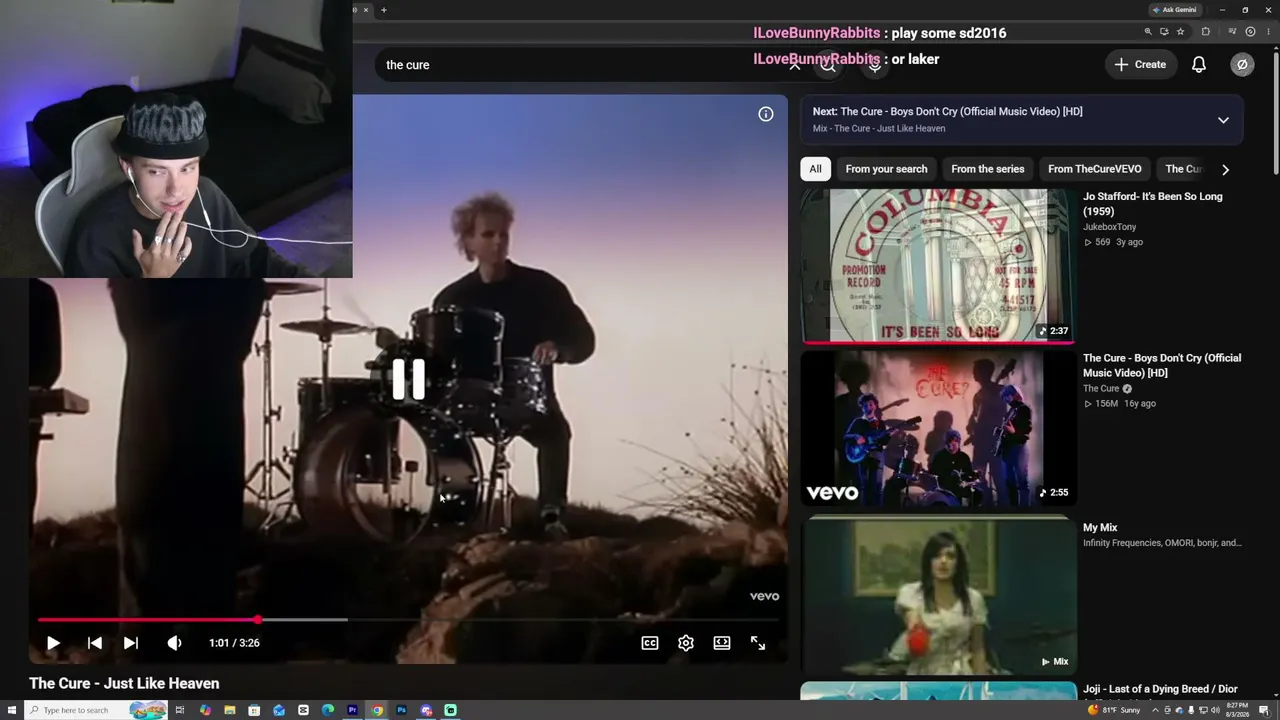The height and width of the screenshot is (720, 1280).
Task: Select the 'From TheCureVEVO' filter chip
Action: 1095,169
